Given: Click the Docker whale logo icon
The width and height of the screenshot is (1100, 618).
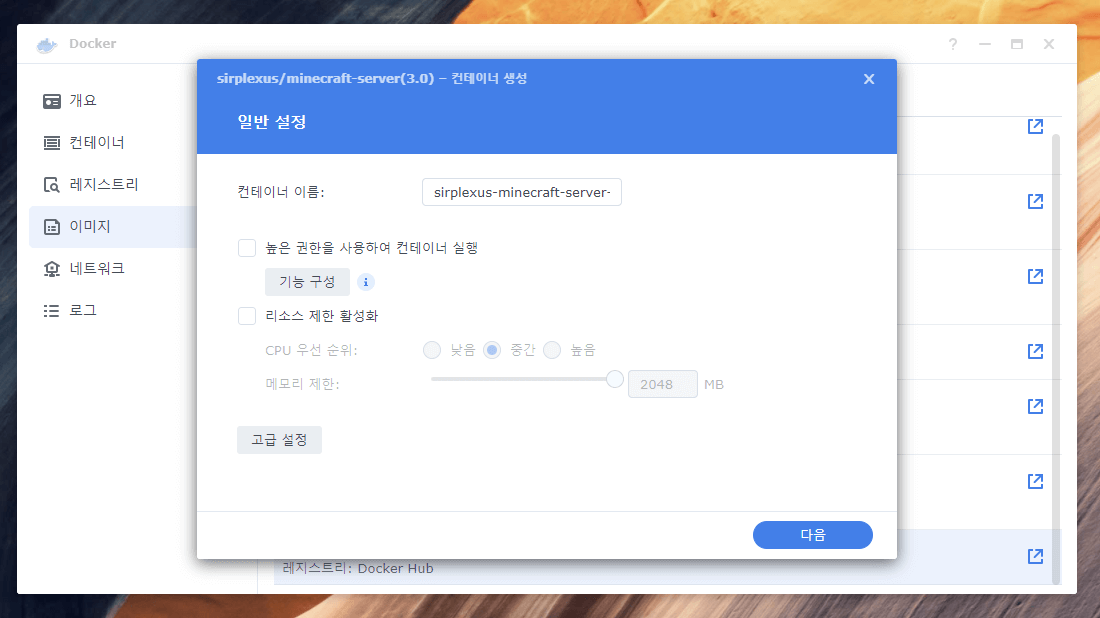Looking at the screenshot, I should pos(47,45).
